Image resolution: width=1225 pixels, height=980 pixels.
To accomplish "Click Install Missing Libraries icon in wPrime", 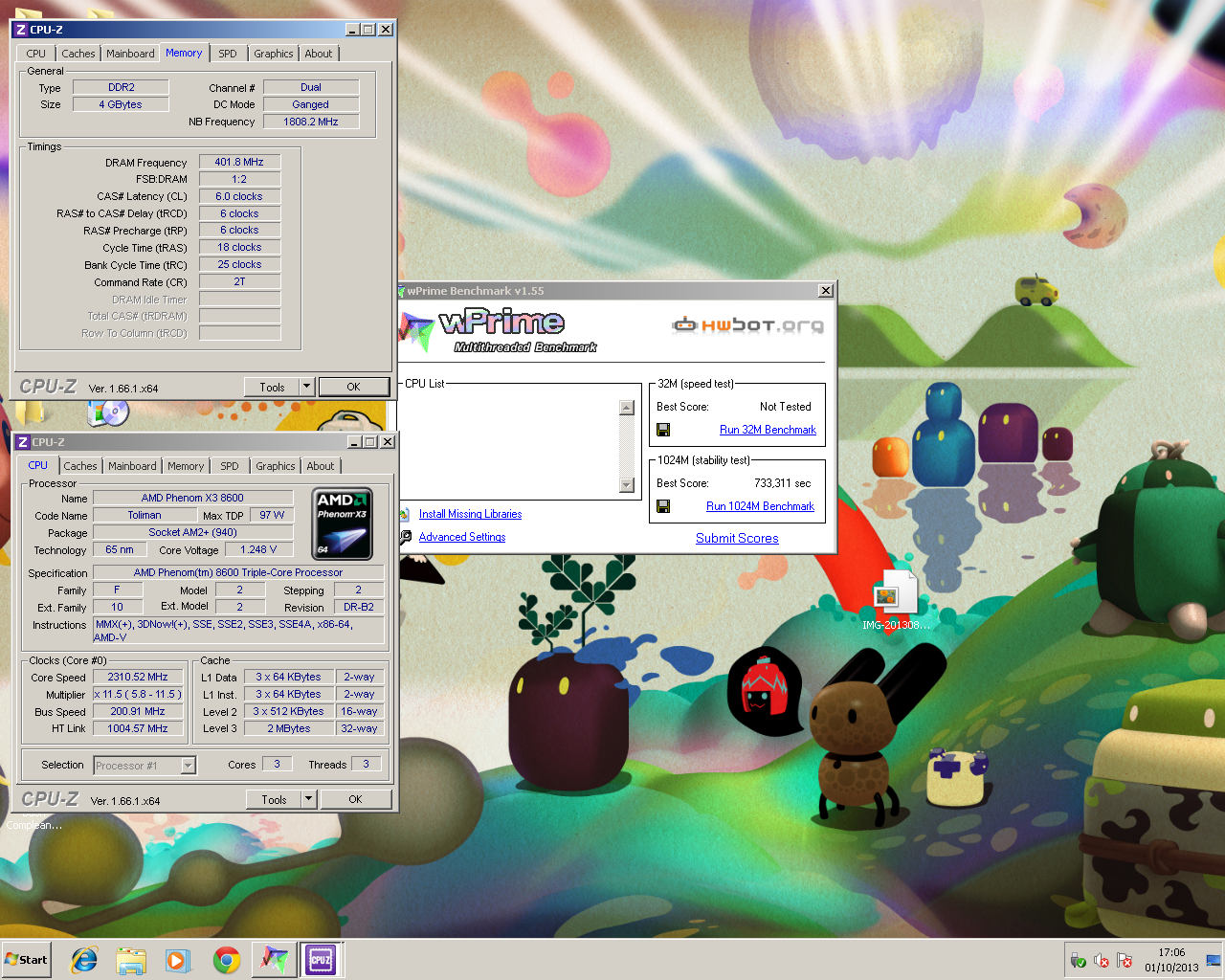I will click(406, 514).
